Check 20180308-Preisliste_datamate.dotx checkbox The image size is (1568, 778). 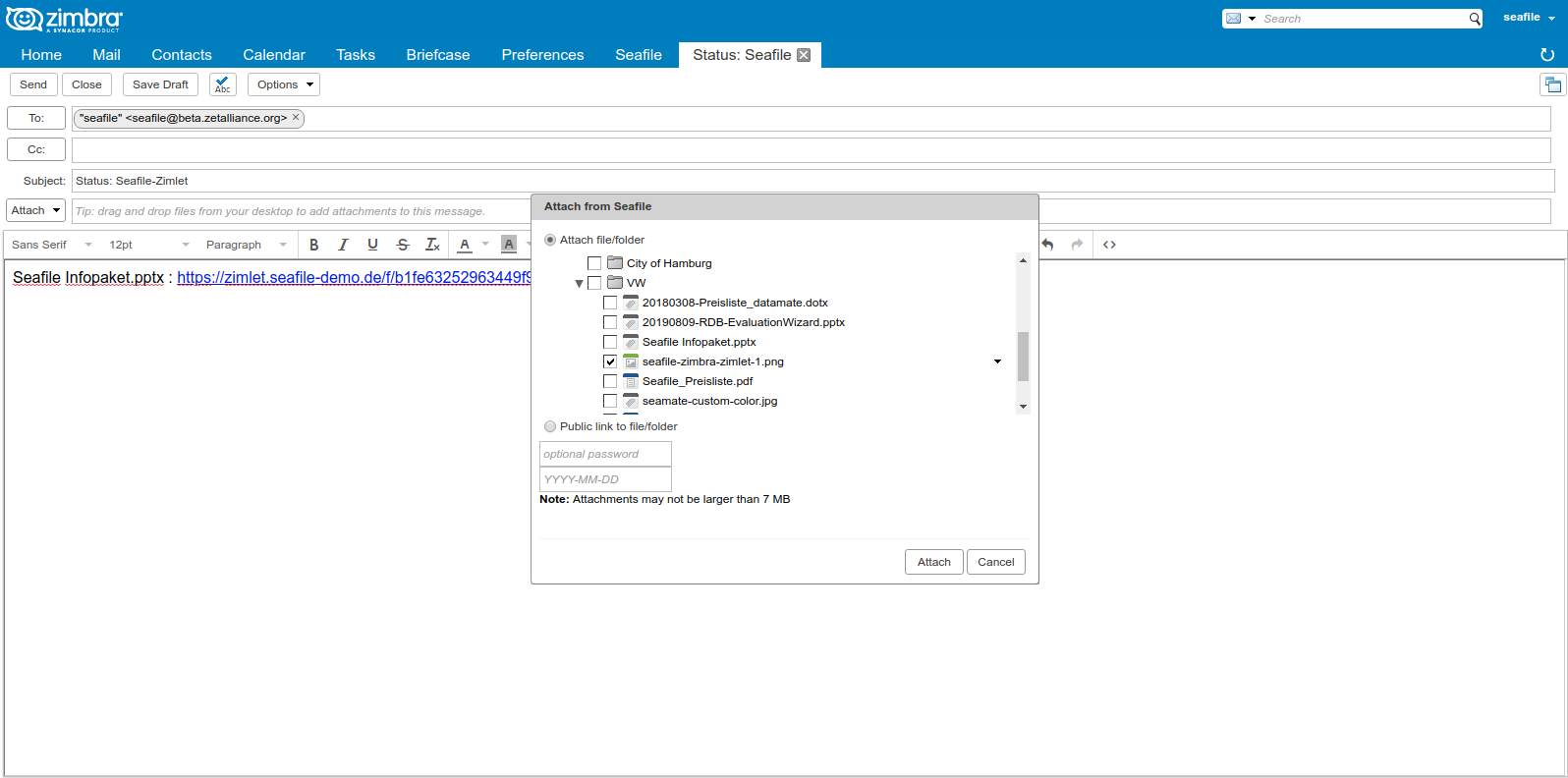tap(610, 303)
